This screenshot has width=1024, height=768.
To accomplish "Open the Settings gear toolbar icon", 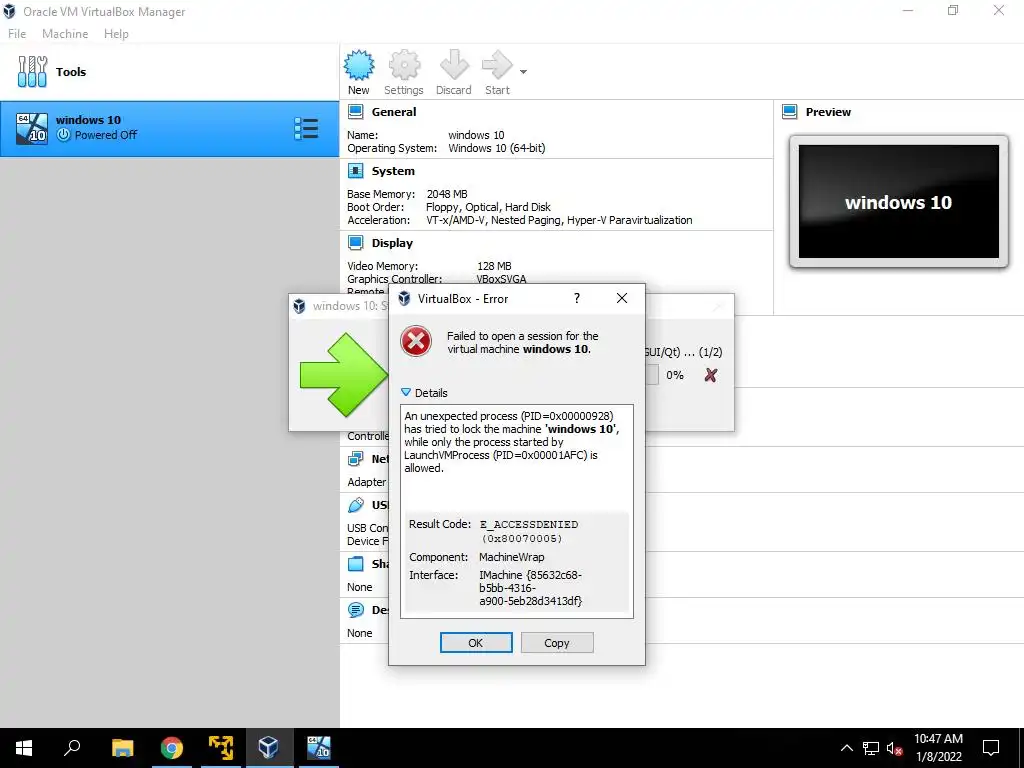I will pyautogui.click(x=404, y=65).
